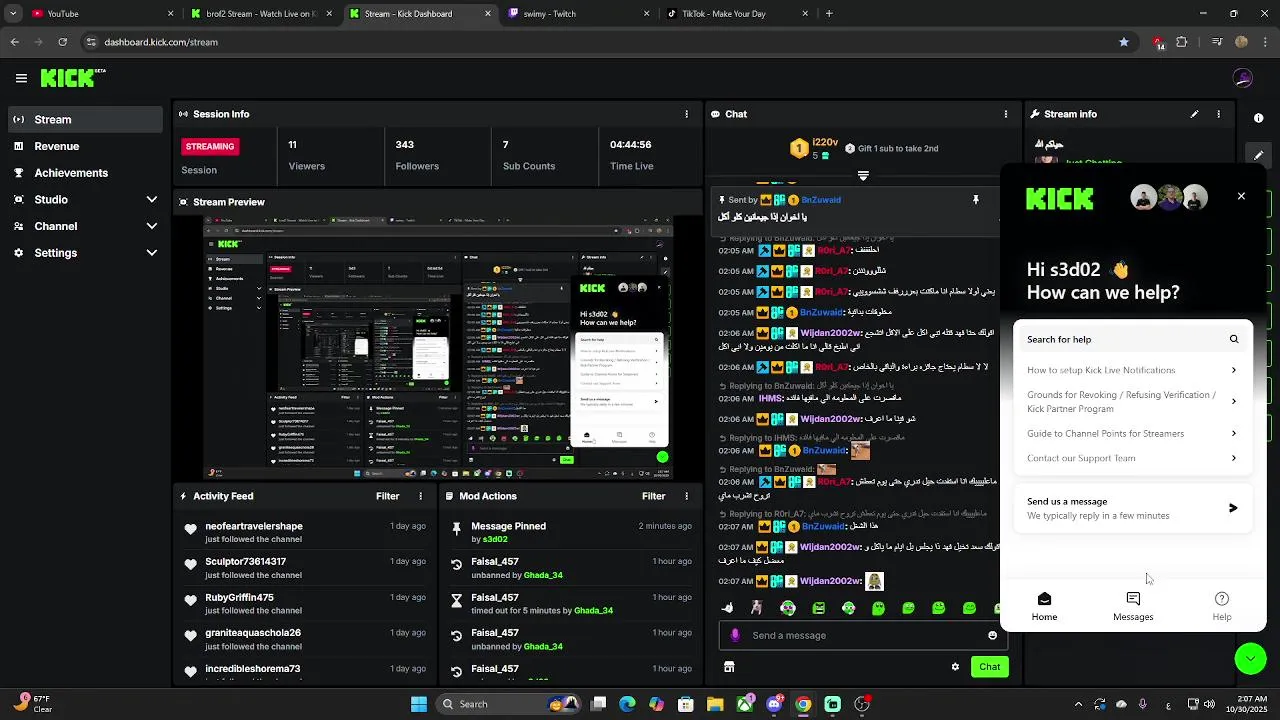This screenshot has height=720, width=1280.
Task: Insert the first quick emote in chat bar
Action: [727, 608]
